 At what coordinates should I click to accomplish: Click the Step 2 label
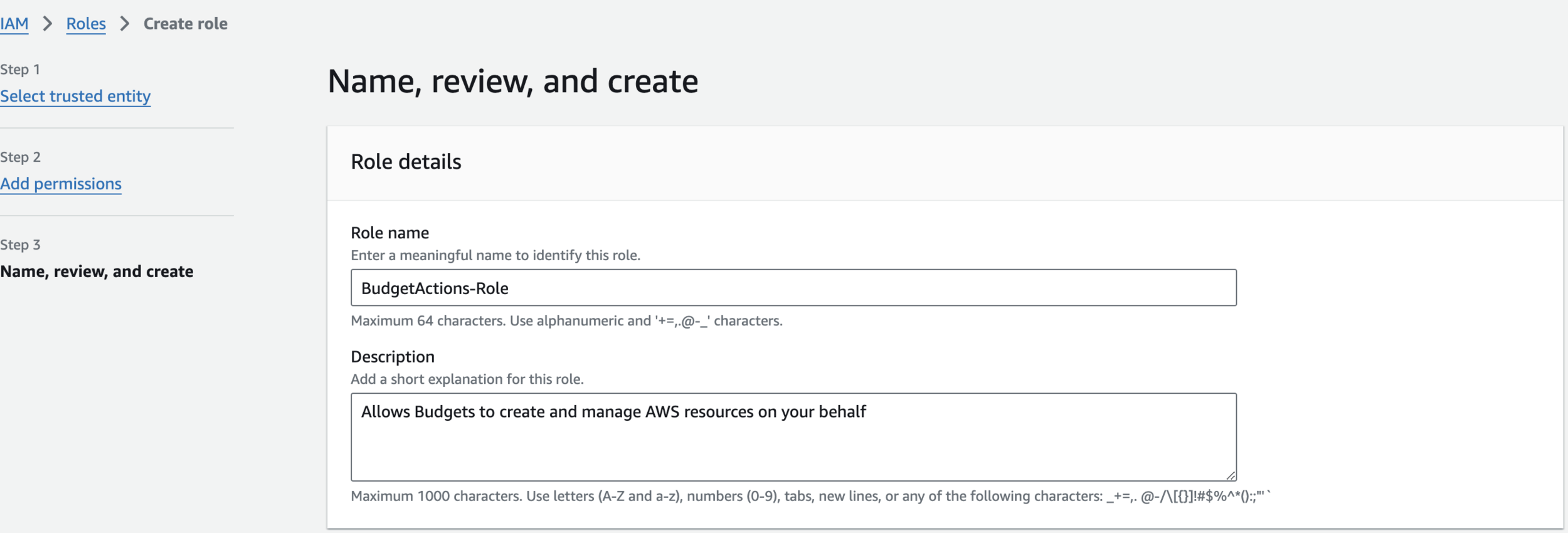click(20, 157)
